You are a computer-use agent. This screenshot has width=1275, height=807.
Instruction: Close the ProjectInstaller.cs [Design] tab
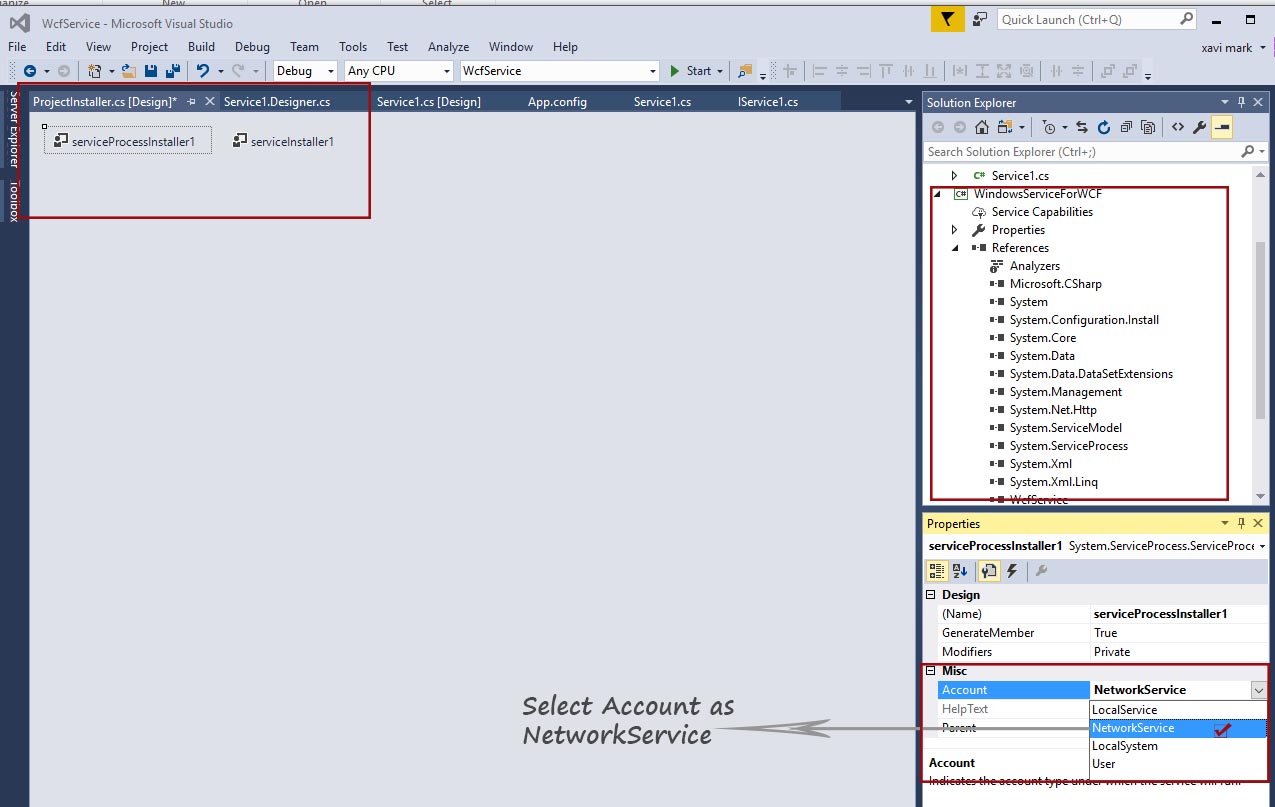(x=210, y=102)
